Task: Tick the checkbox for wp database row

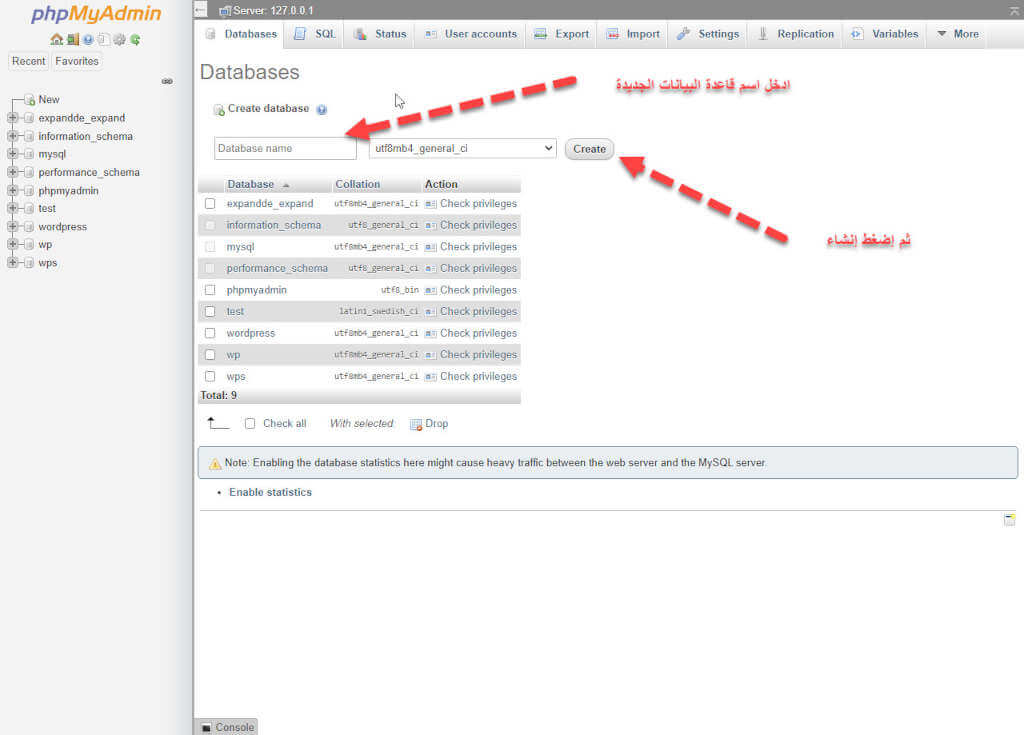Action: [x=210, y=355]
